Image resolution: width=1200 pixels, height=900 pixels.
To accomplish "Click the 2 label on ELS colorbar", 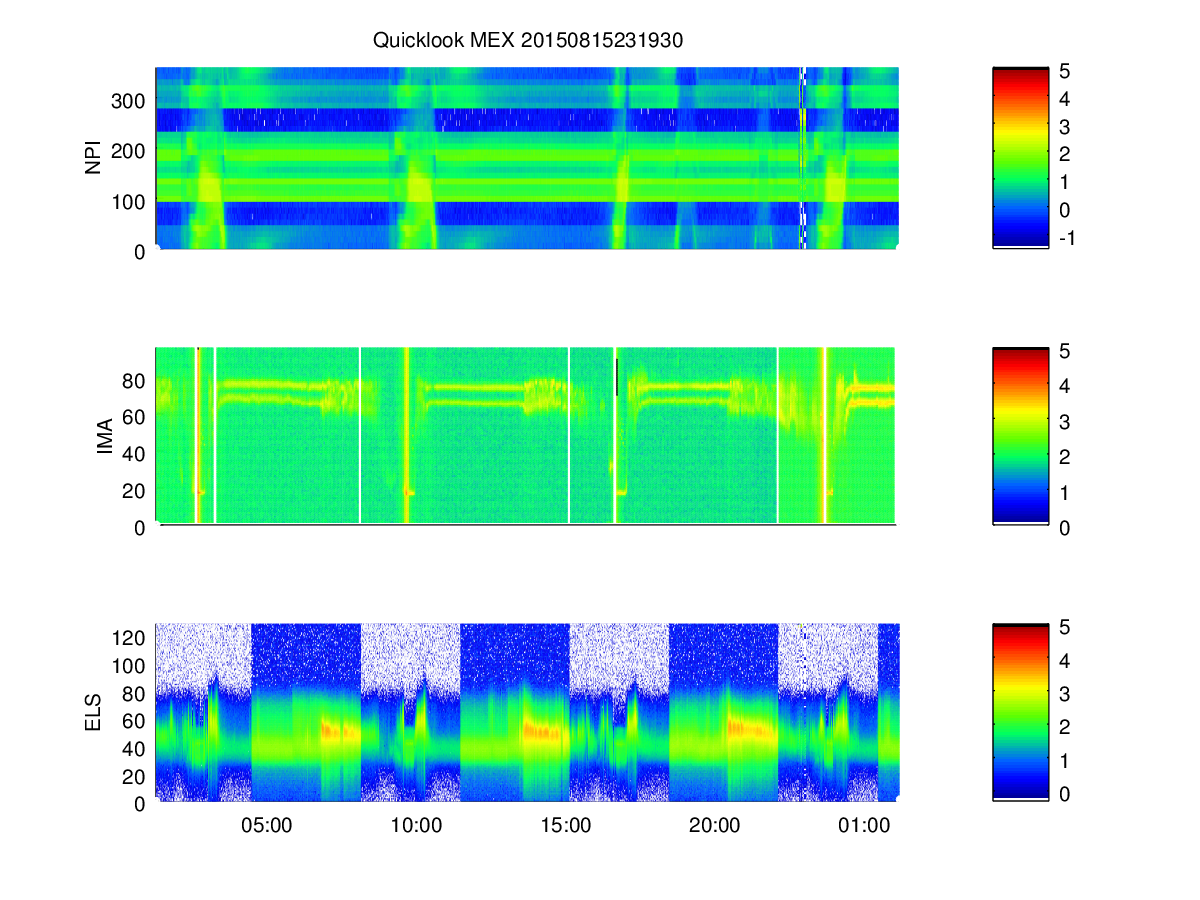I will [1065, 726].
